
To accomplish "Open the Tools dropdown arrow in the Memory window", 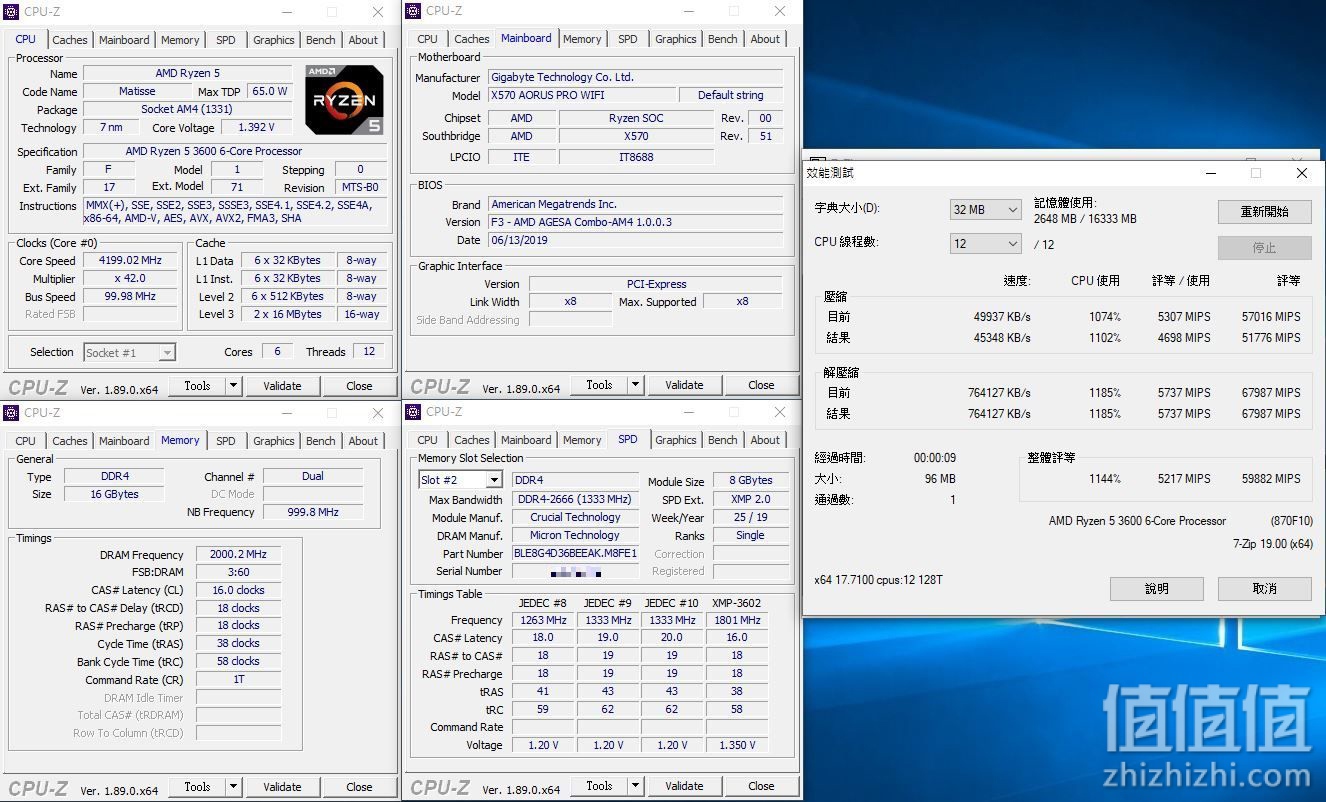I will coord(234,786).
